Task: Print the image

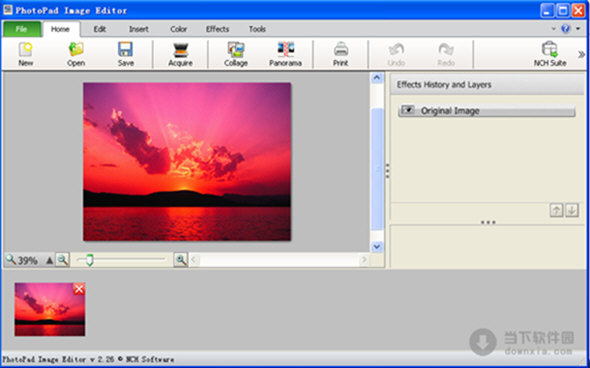Action: point(341,55)
